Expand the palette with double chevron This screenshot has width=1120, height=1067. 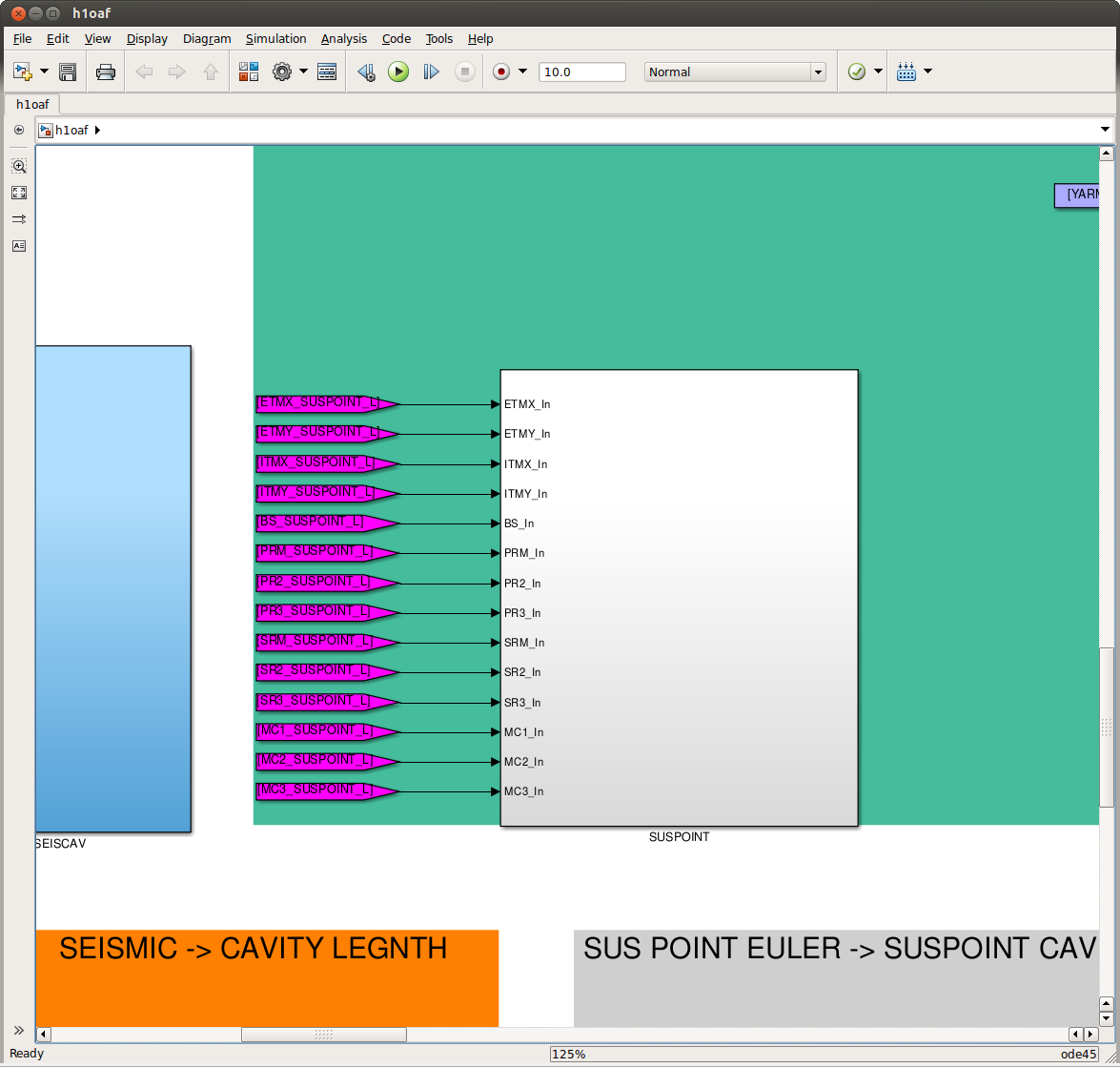18,1030
